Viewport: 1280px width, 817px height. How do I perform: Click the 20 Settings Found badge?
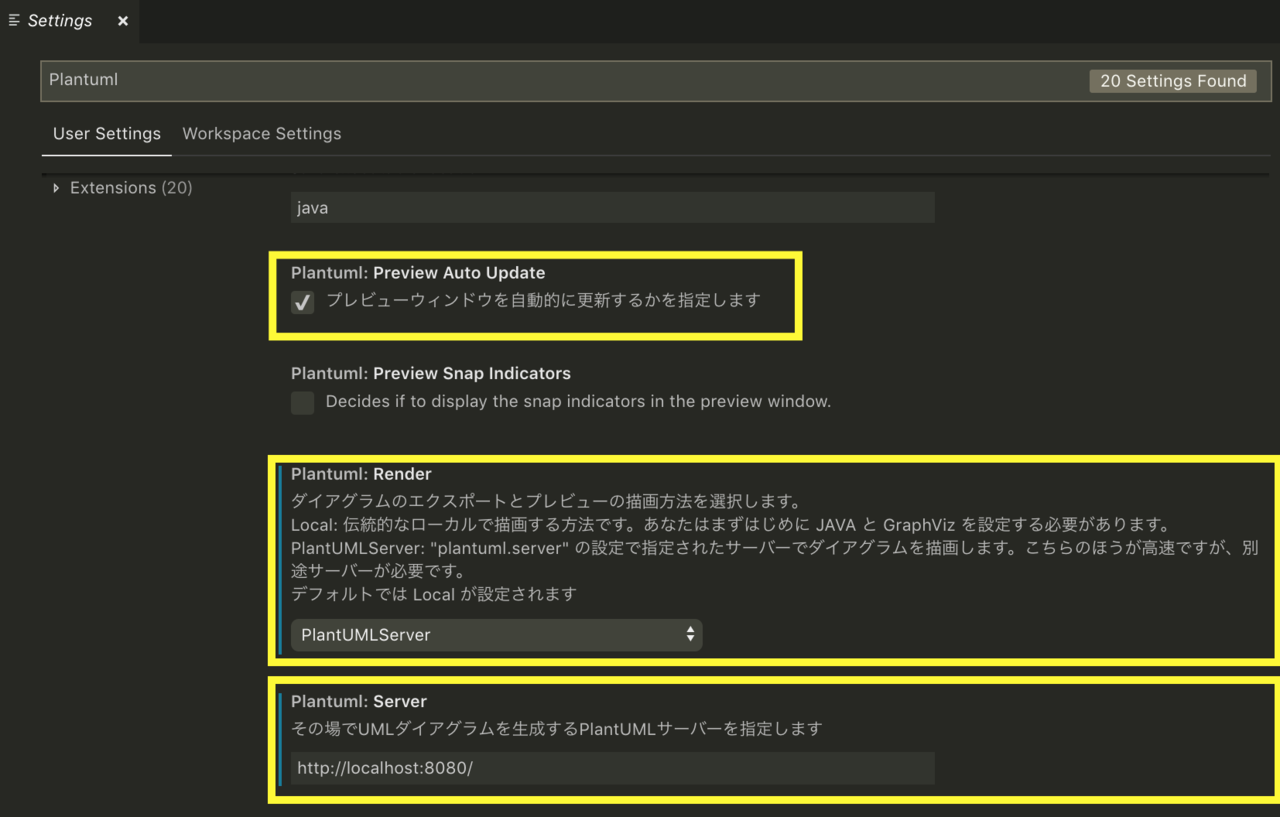(x=1173, y=81)
